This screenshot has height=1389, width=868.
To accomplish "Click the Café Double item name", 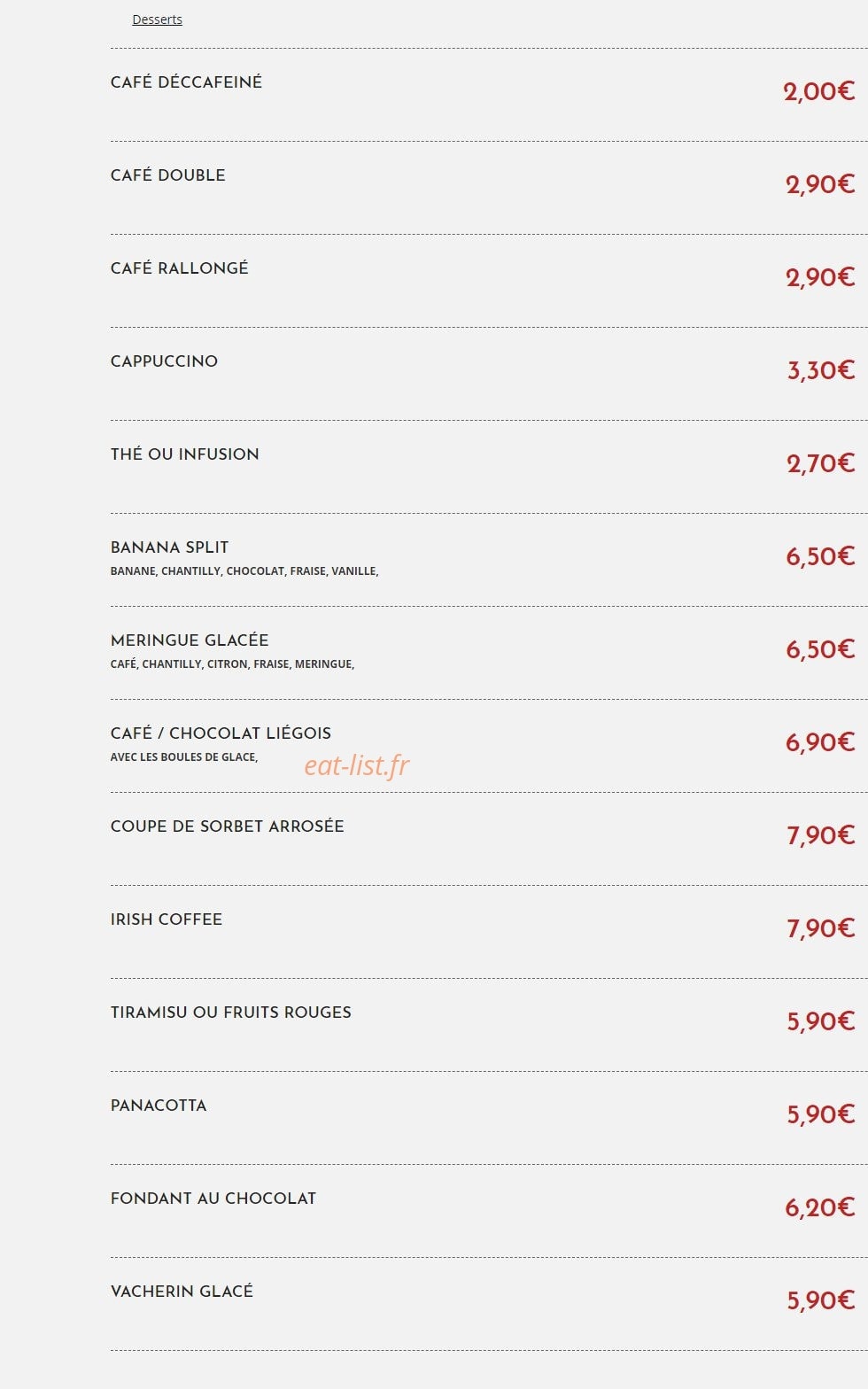I will point(168,175).
